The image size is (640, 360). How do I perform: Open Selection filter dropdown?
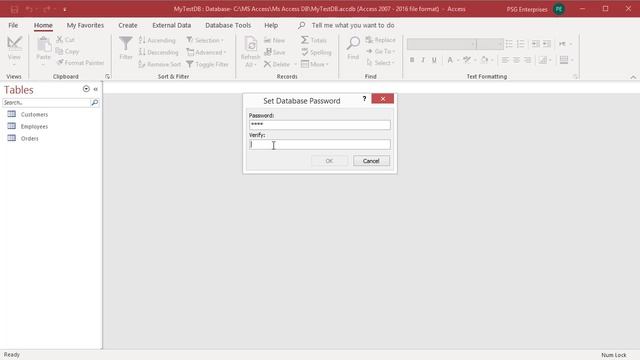pyautogui.click(x=205, y=40)
